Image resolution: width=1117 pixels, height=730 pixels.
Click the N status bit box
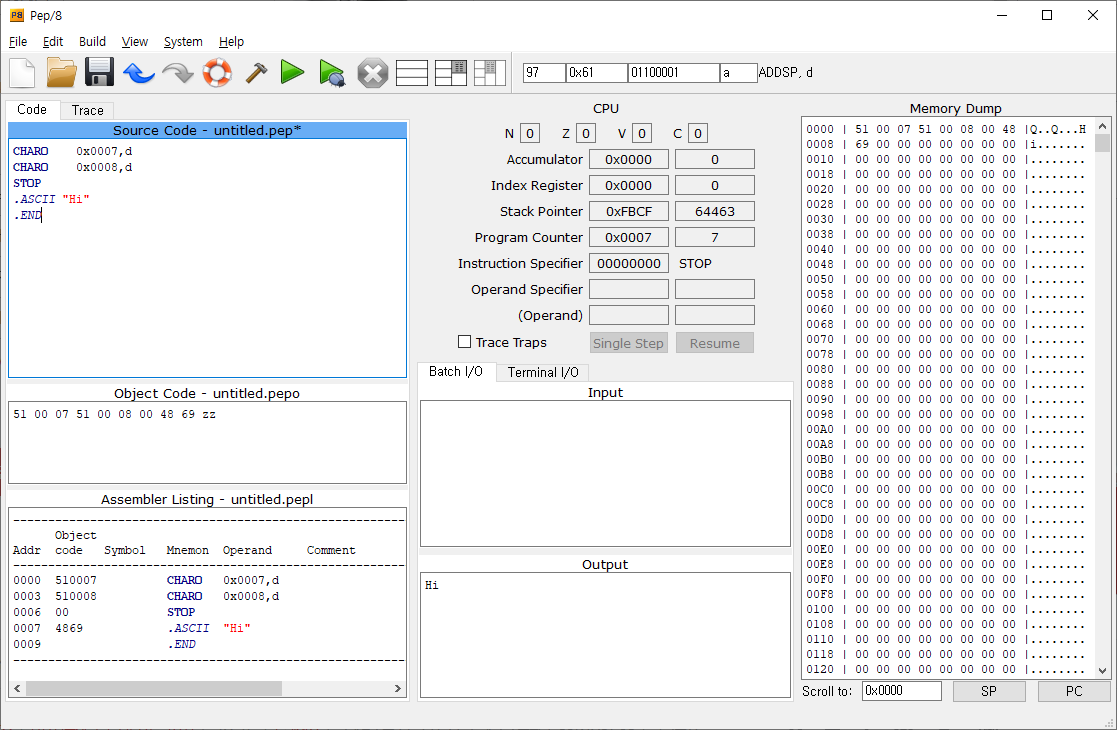(530, 133)
